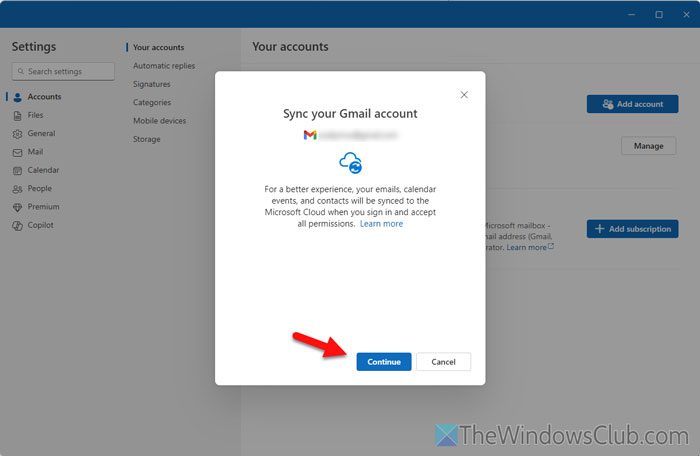This screenshot has width=700, height=456.
Task: Open the Automatic replies section
Action: click(164, 66)
